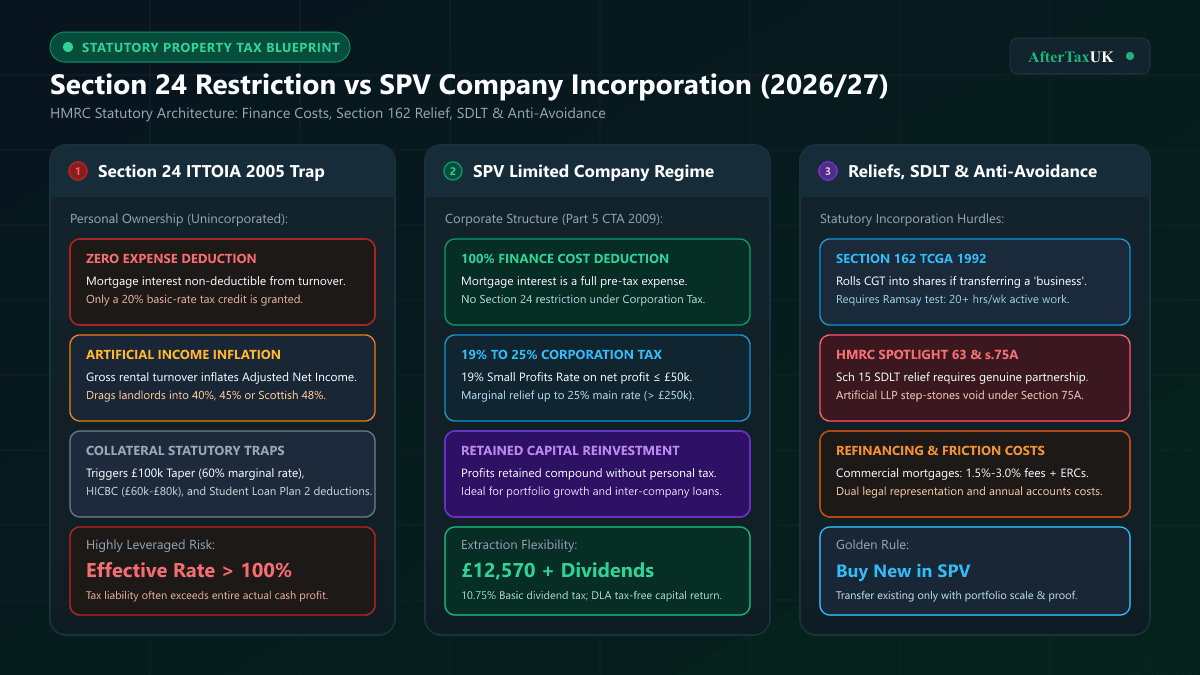Open the Collateral Statutory Traps card
Viewport: 1200px width, 675px height.
tap(222, 474)
